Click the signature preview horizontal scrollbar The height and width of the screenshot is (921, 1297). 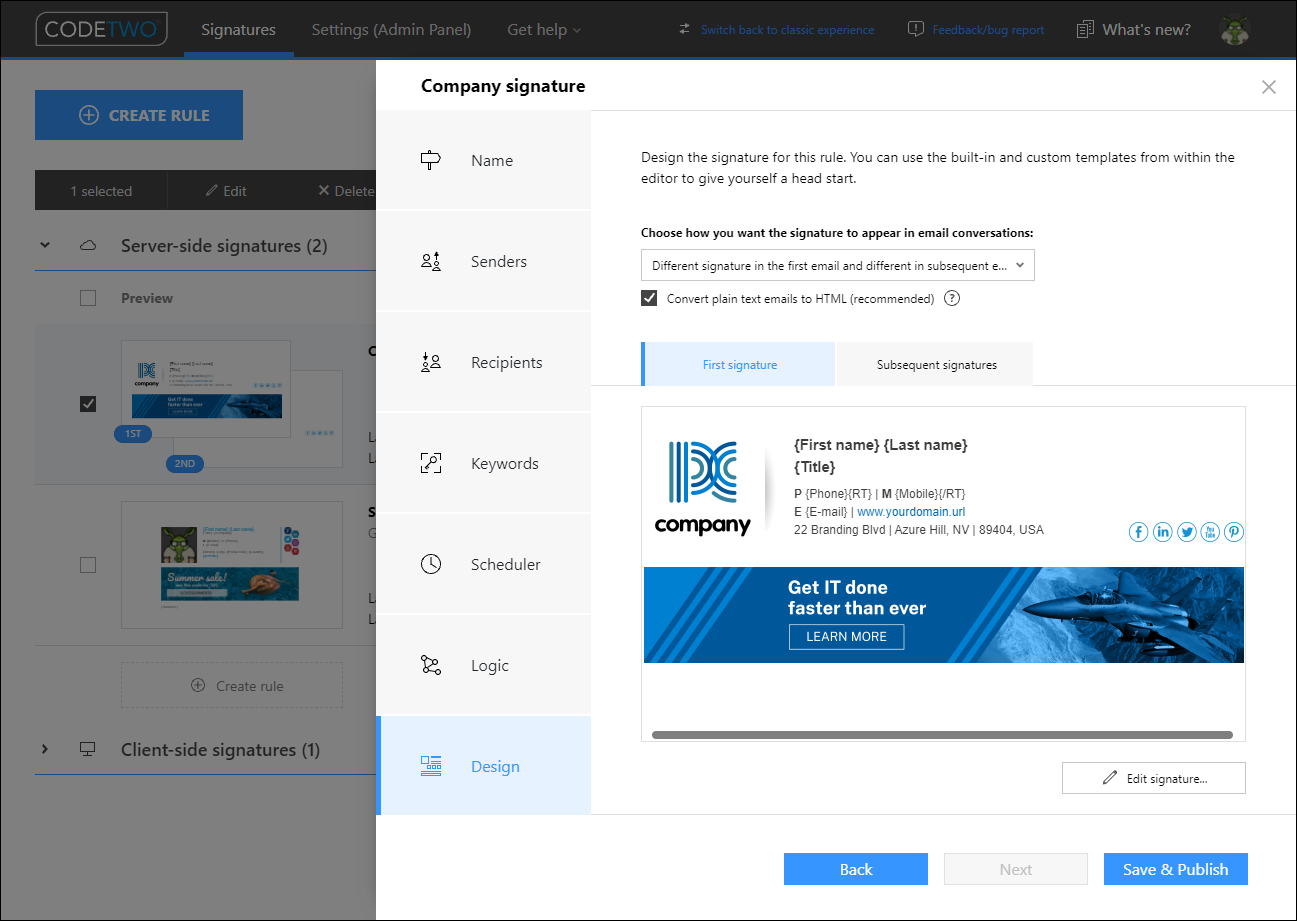(x=942, y=734)
